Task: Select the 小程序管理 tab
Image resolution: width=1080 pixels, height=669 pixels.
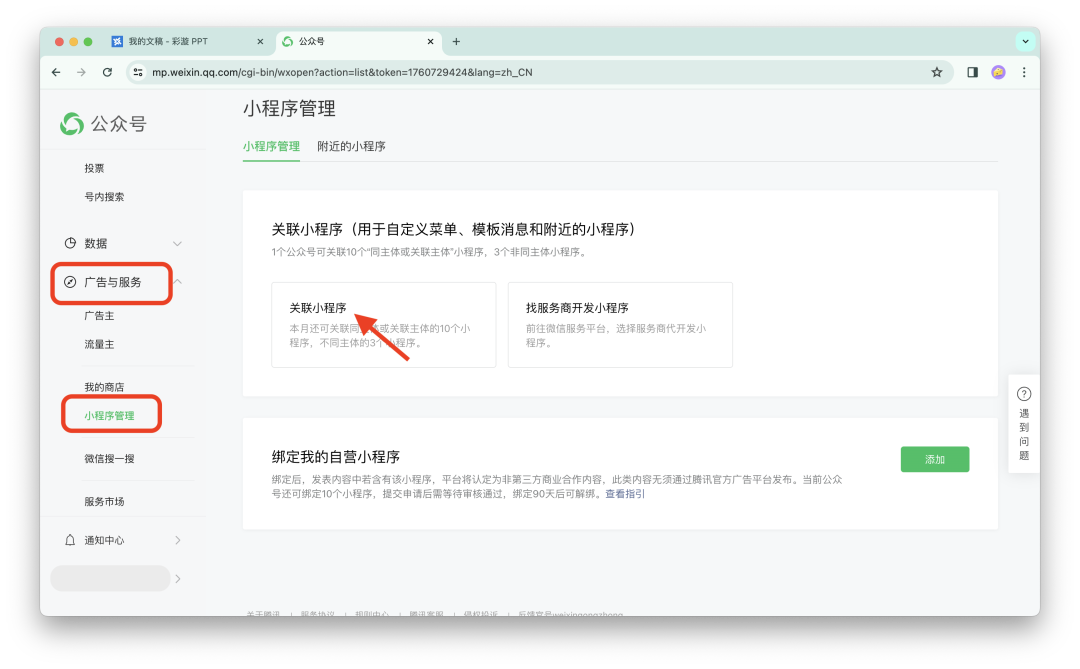Action: coord(271,146)
